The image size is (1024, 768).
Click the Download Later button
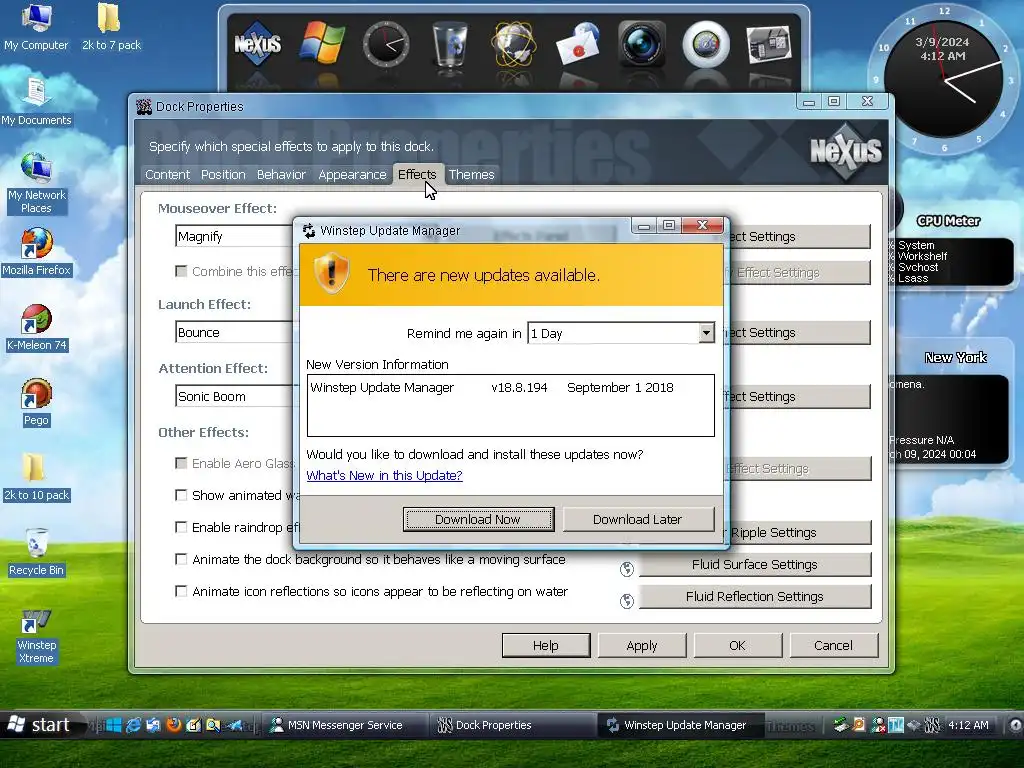(638, 519)
